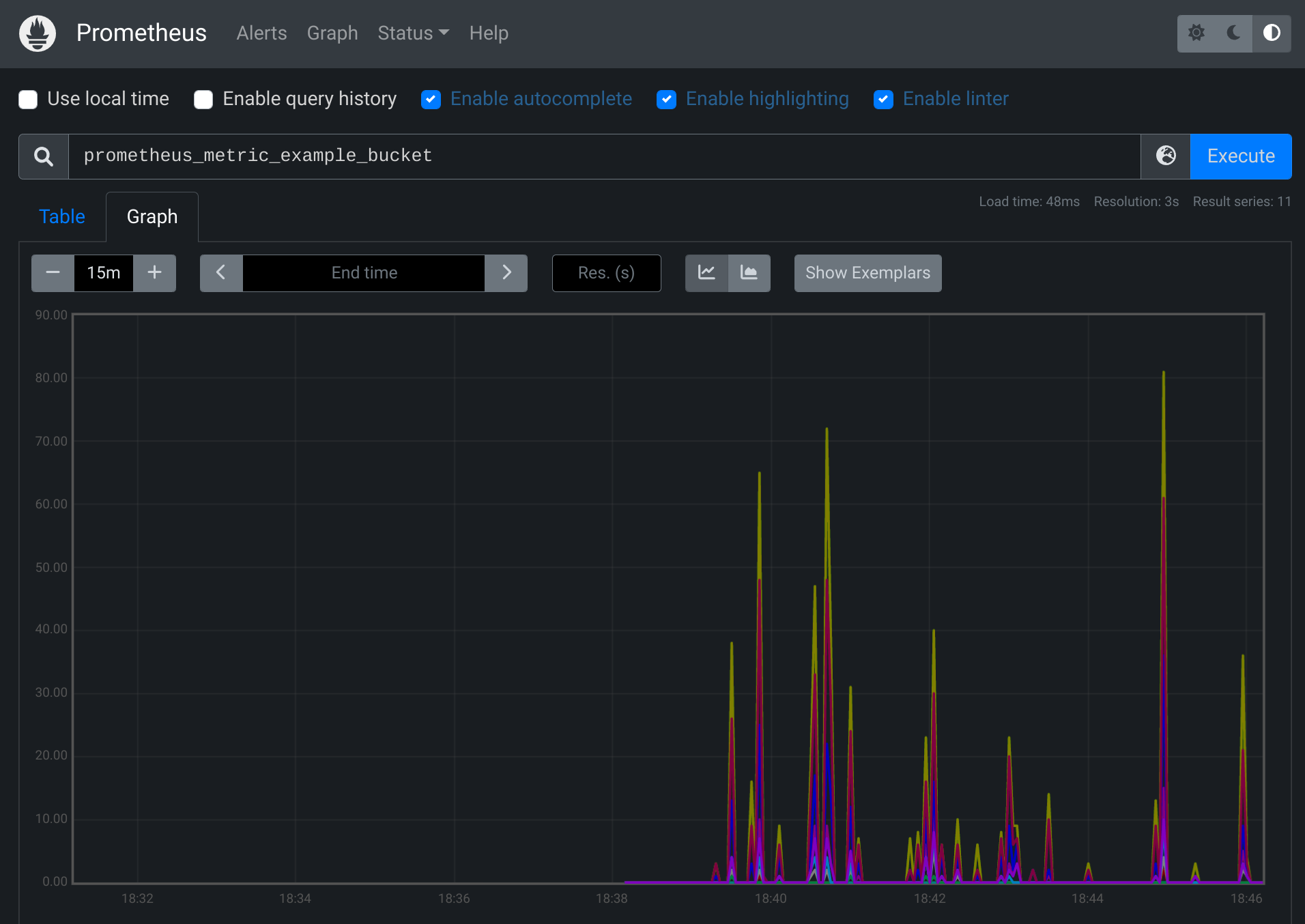1305x924 pixels.
Task: Go to Prometheus home title
Action: pyautogui.click(x=141, y=33)
